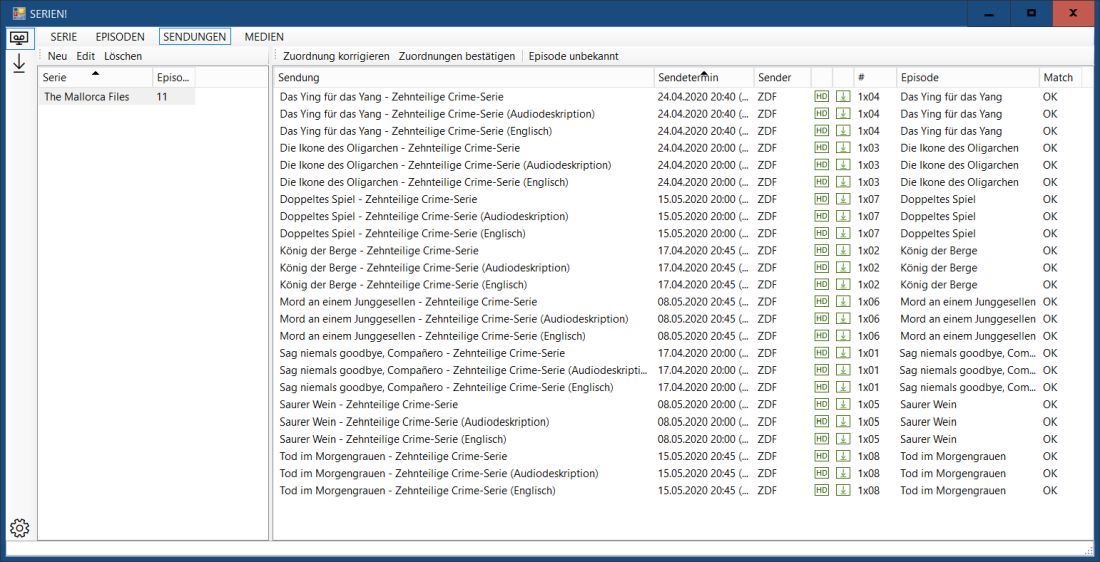Click HD icon for König der Berge (Audiodeskription) row

point(821,268)
